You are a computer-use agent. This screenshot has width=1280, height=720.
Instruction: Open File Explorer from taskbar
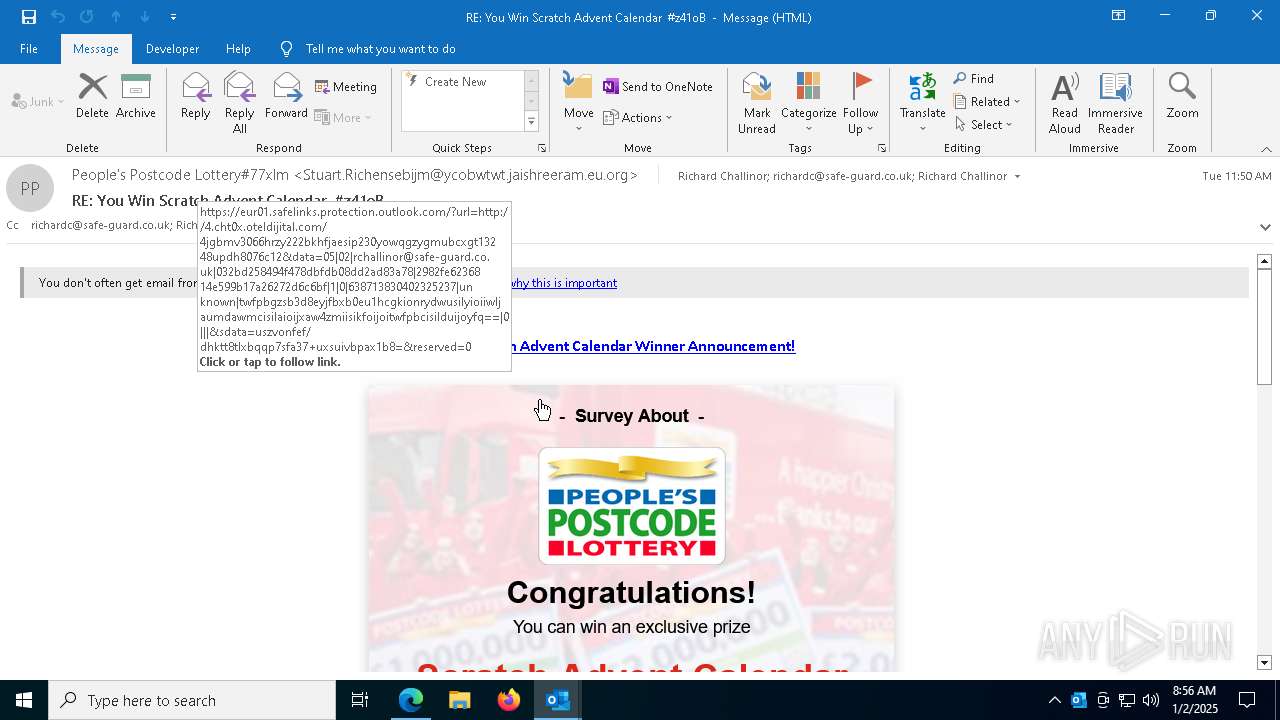coord(460,700)
